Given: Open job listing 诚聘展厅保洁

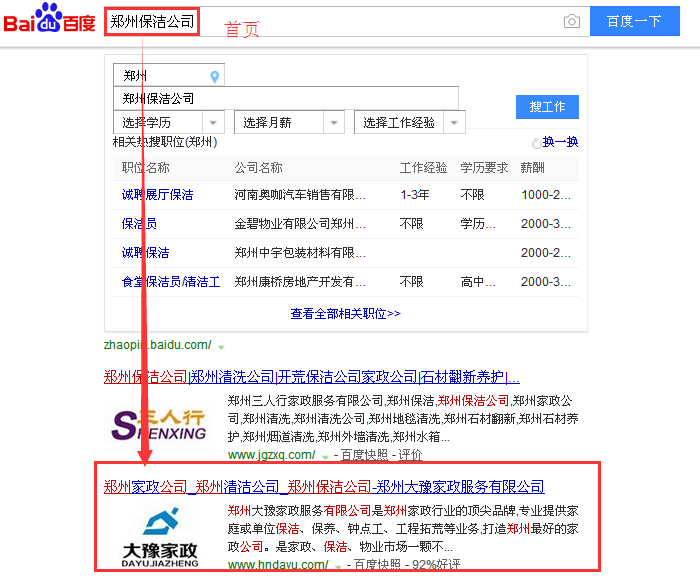Looking at the screenshot, I should tap(158, 195).
